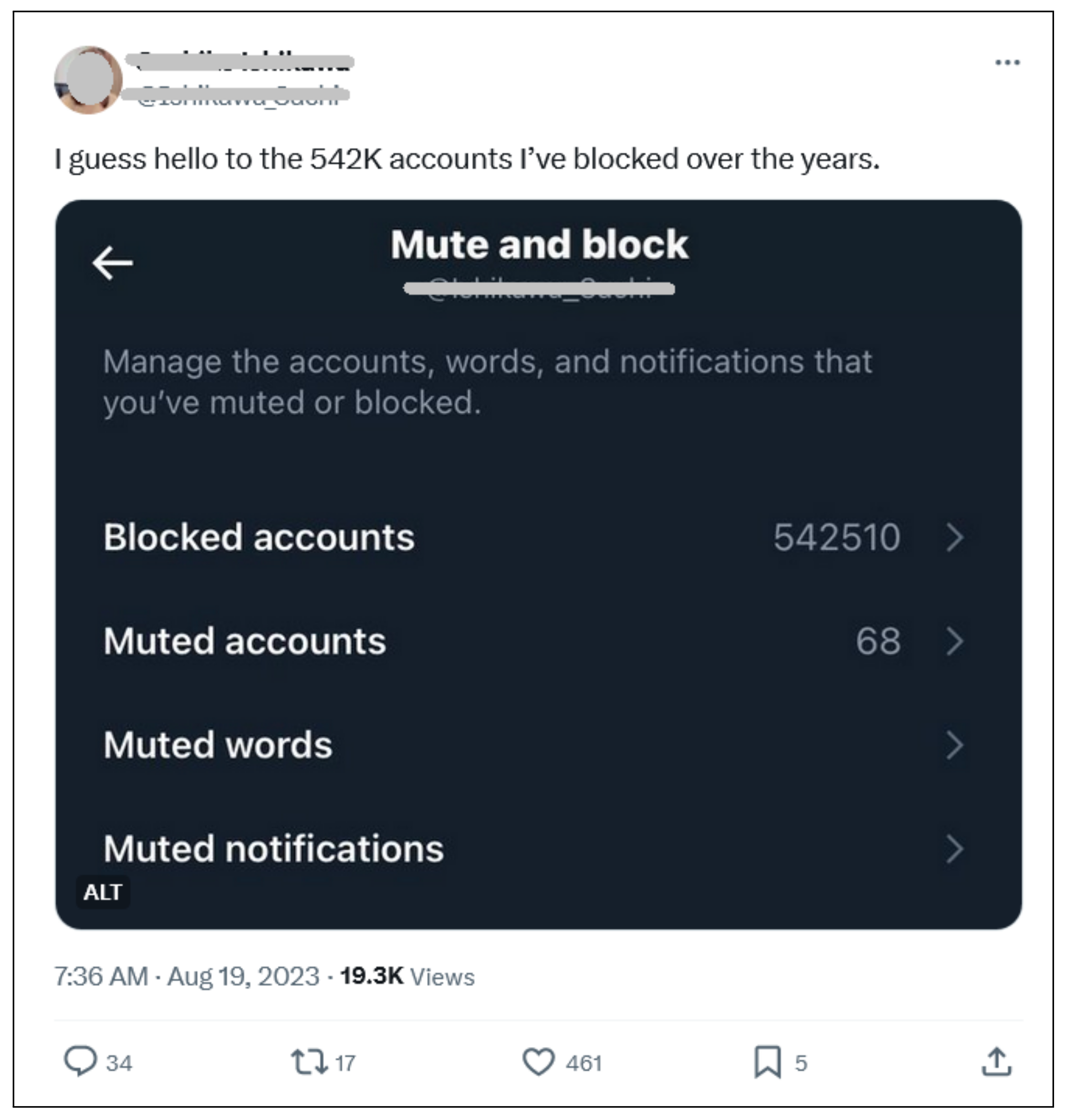Bookmark the tweet with the bookmark icon
The width and height of the screenshot is (1065, 1120).
coord(767,1061)
